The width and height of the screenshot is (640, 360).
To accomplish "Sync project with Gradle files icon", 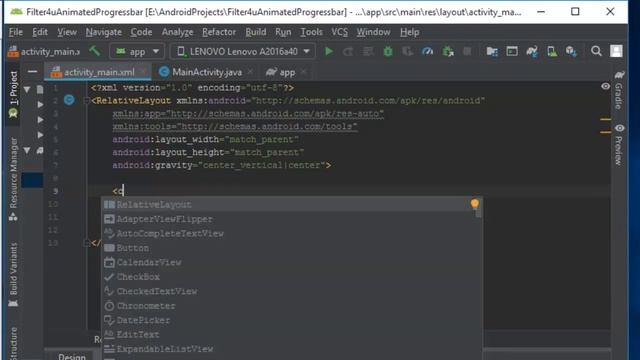I will (x=532, y=51).
